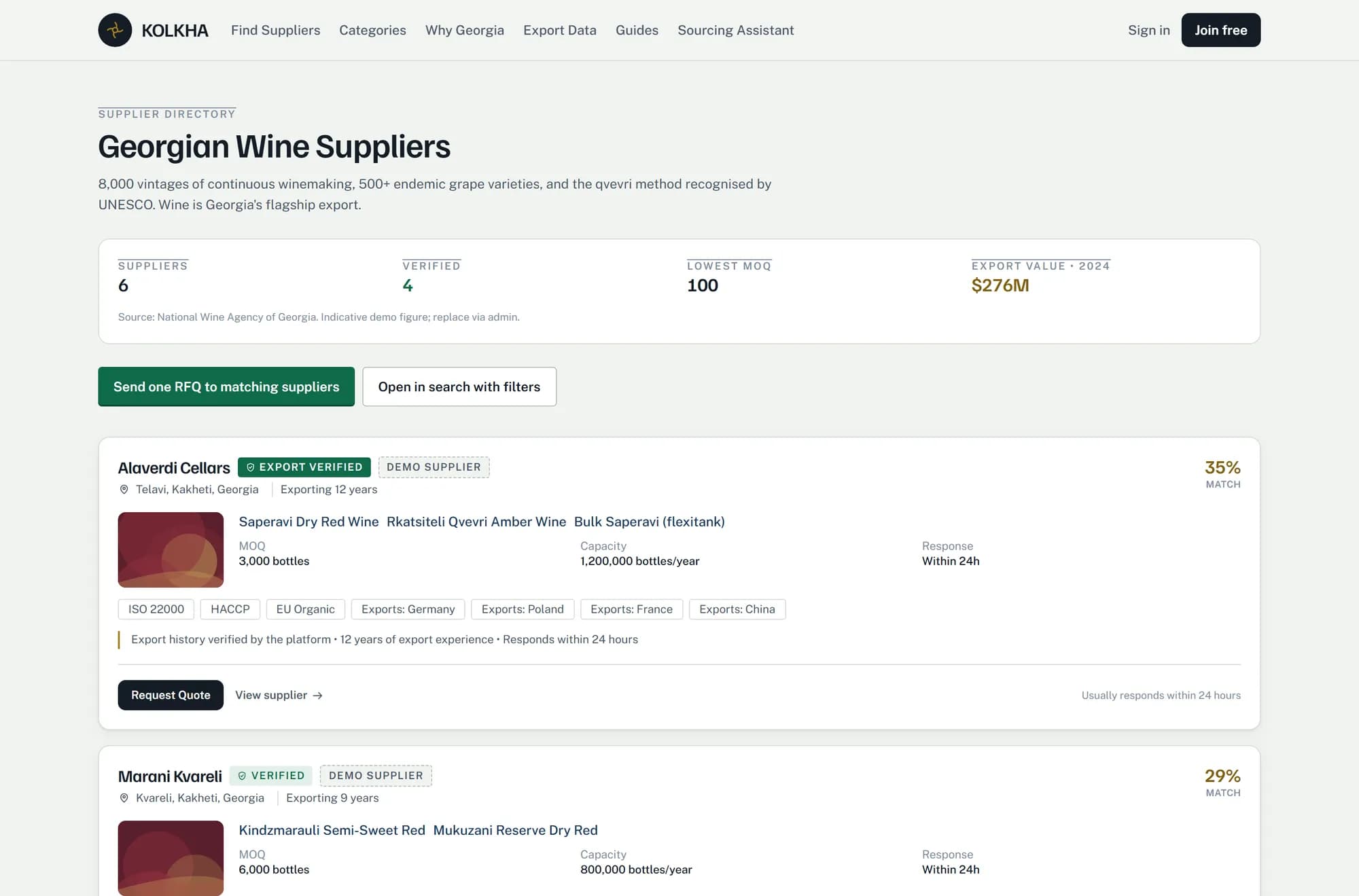Click the Kolkha round logo icon

[115, 30]
